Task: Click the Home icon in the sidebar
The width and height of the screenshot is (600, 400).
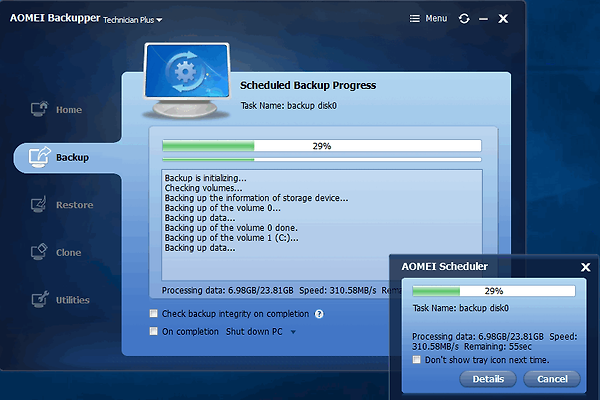Action: (x=41, y=109)
